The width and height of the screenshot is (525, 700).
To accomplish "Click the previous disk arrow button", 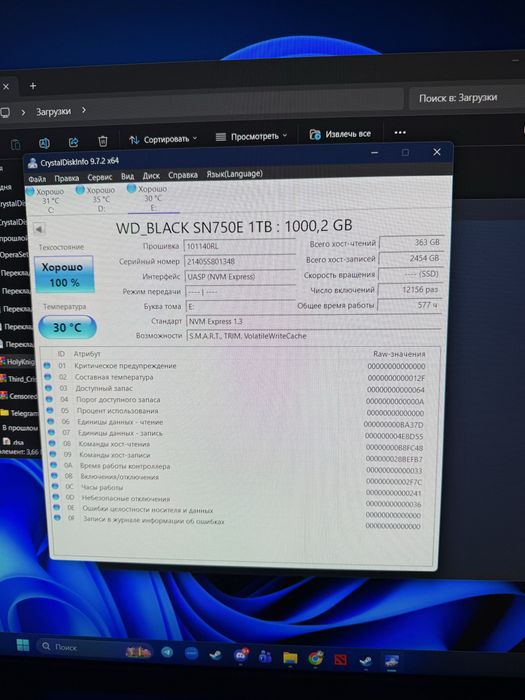I will [39, 229].
